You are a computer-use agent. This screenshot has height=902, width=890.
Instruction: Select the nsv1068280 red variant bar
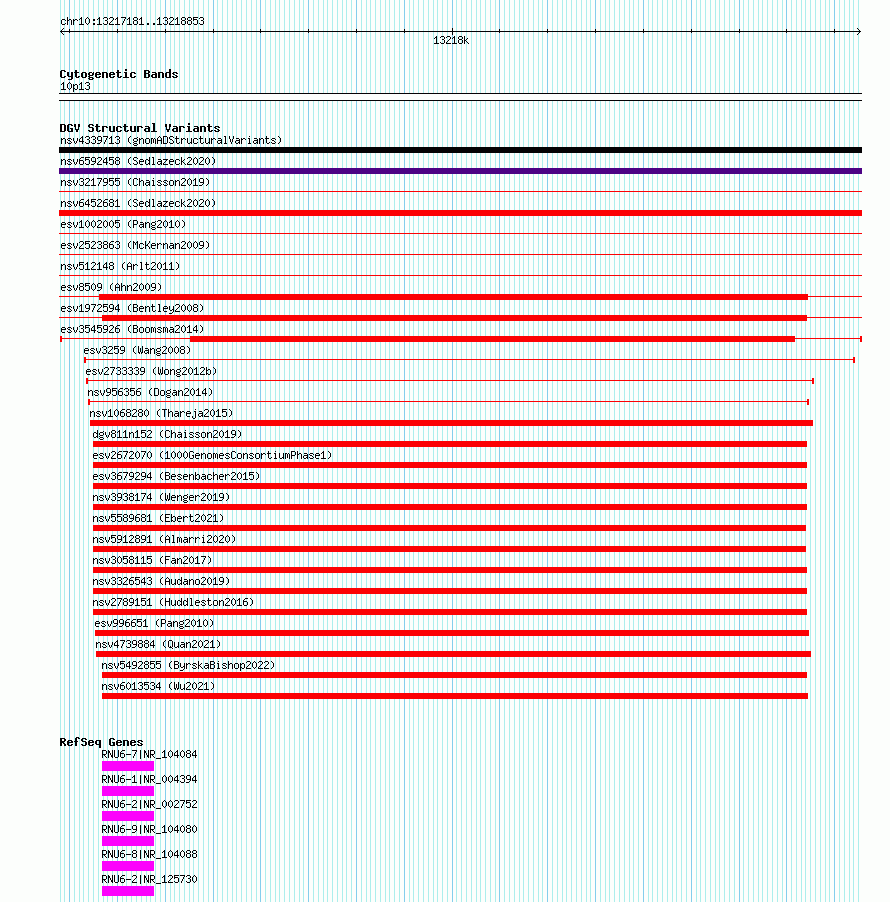click(x=451, y=423)
